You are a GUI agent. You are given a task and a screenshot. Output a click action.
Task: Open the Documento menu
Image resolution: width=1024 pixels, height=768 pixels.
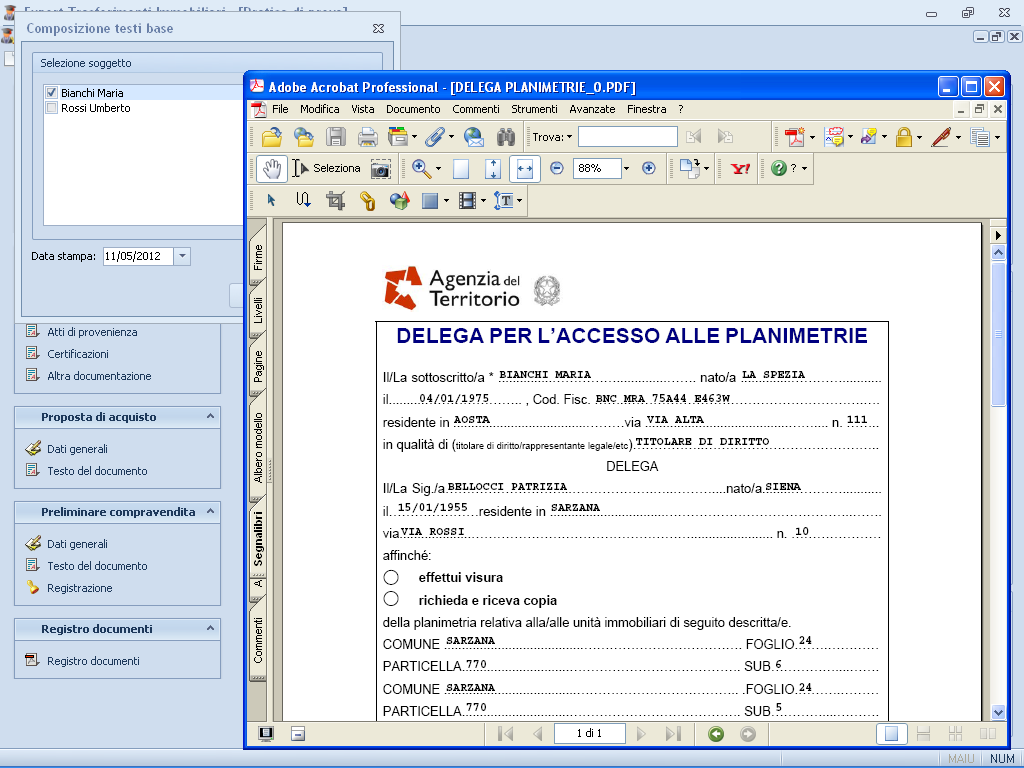tap(413, 109)
